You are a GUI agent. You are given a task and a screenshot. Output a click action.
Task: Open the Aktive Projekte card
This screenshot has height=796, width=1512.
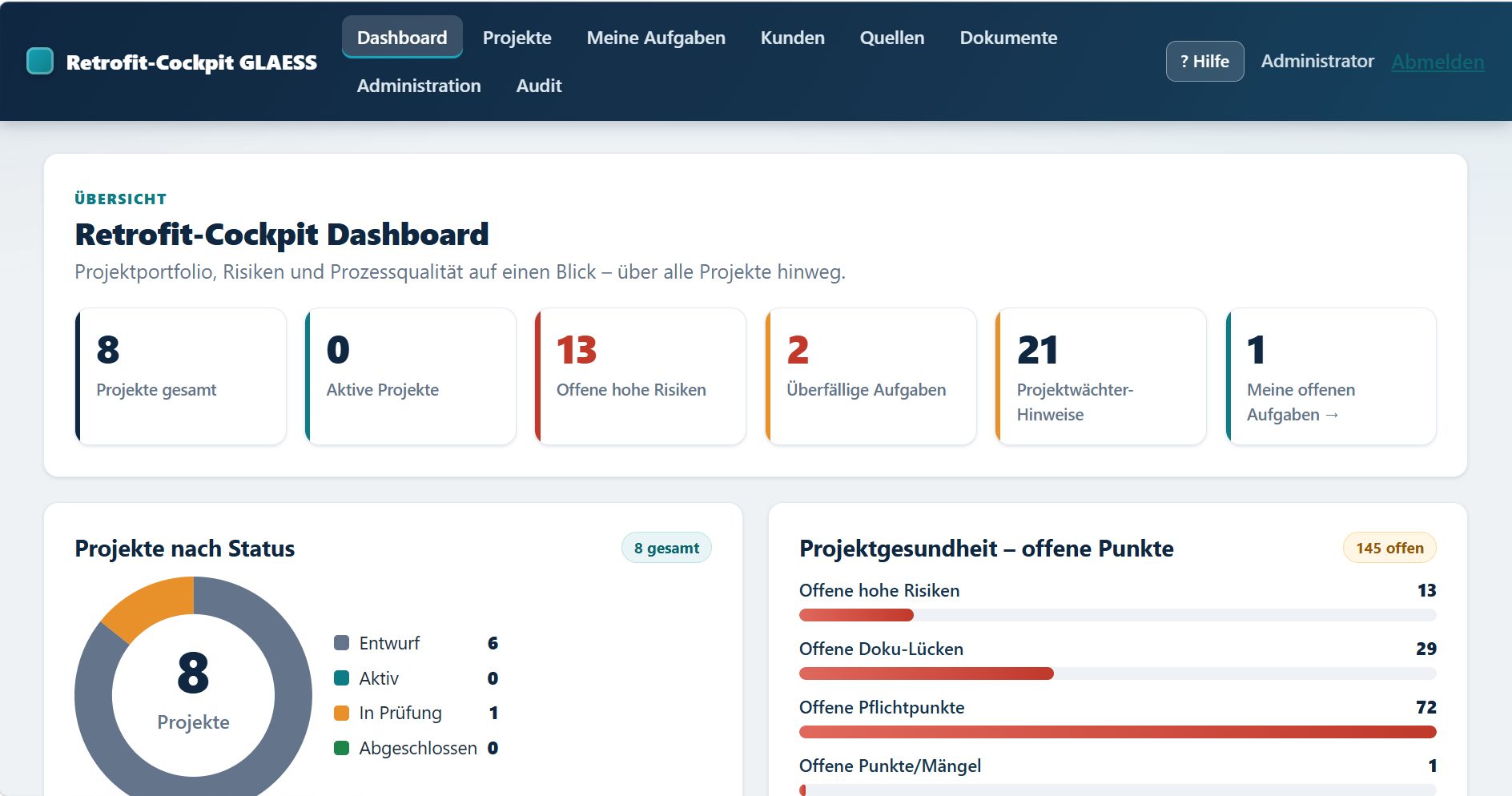click(x=410, y=376)
